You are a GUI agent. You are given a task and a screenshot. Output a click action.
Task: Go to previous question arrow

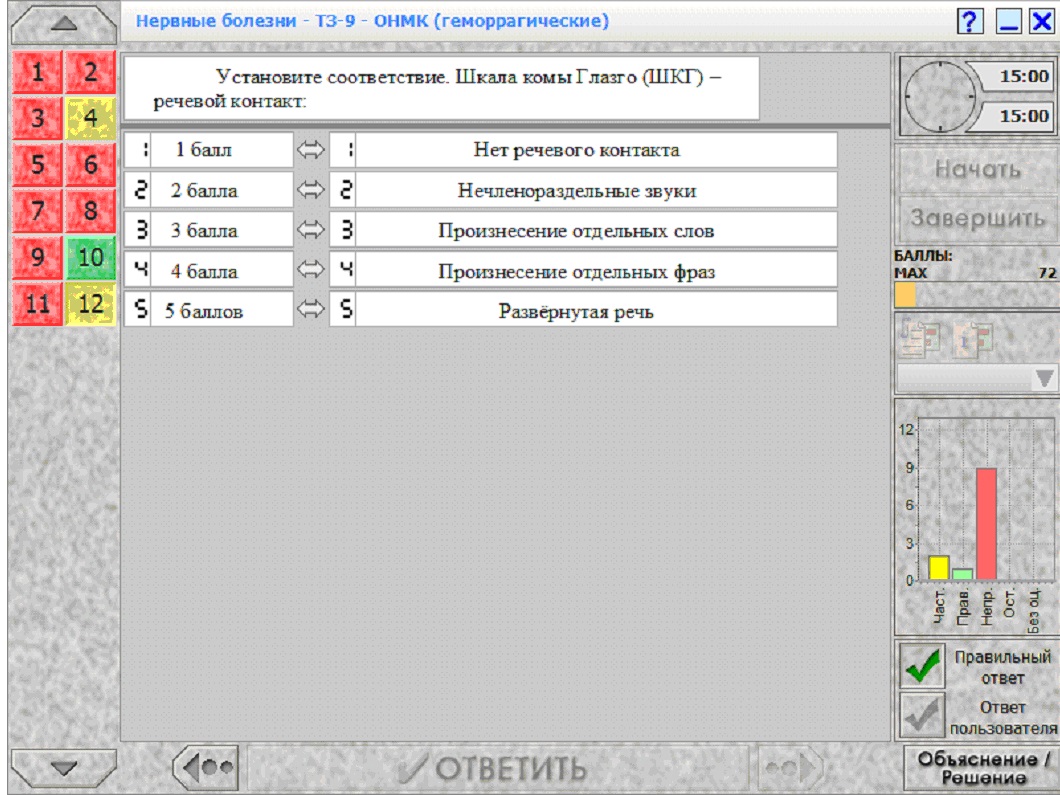pos(206,768)
